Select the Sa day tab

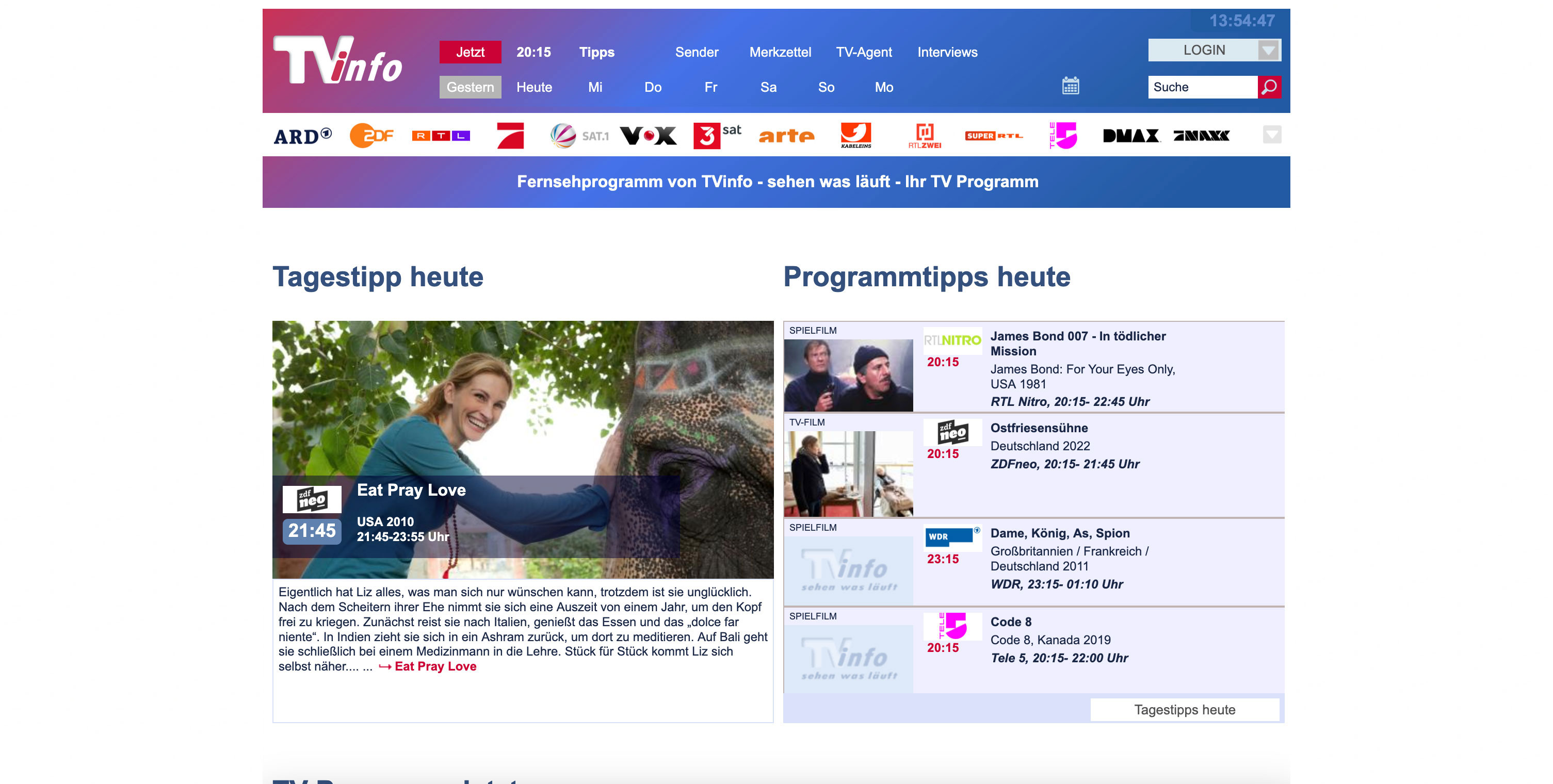[769, 87]
